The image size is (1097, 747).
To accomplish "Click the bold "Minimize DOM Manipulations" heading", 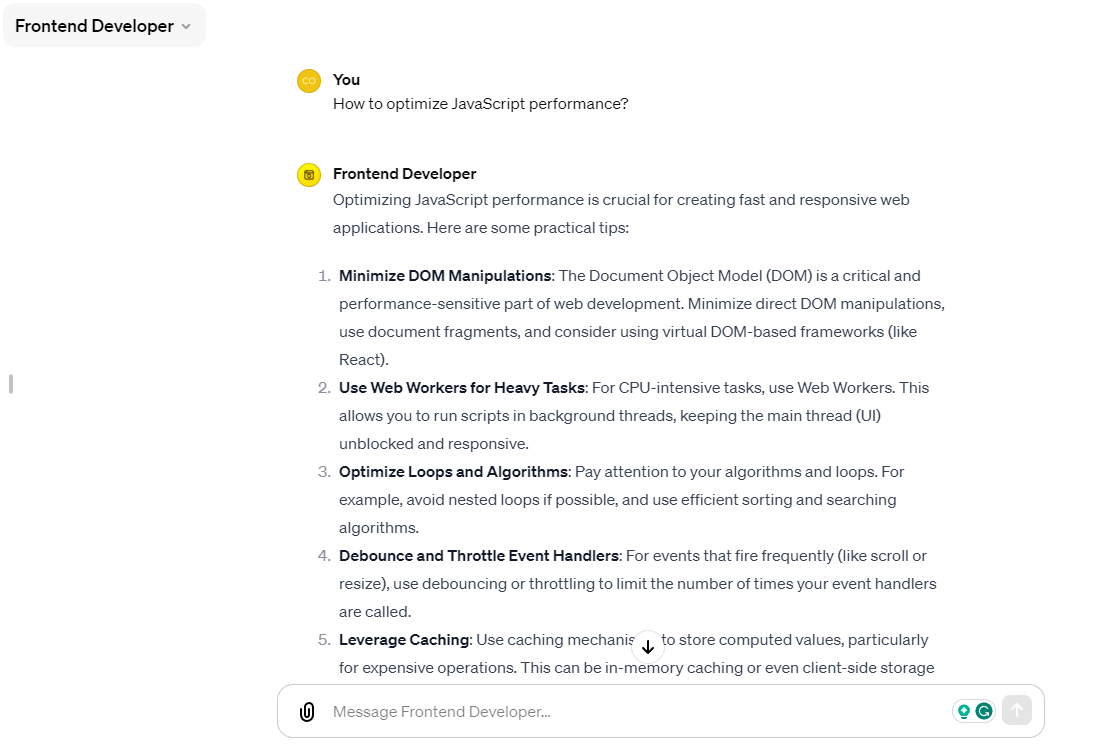I will coord(443,275).
